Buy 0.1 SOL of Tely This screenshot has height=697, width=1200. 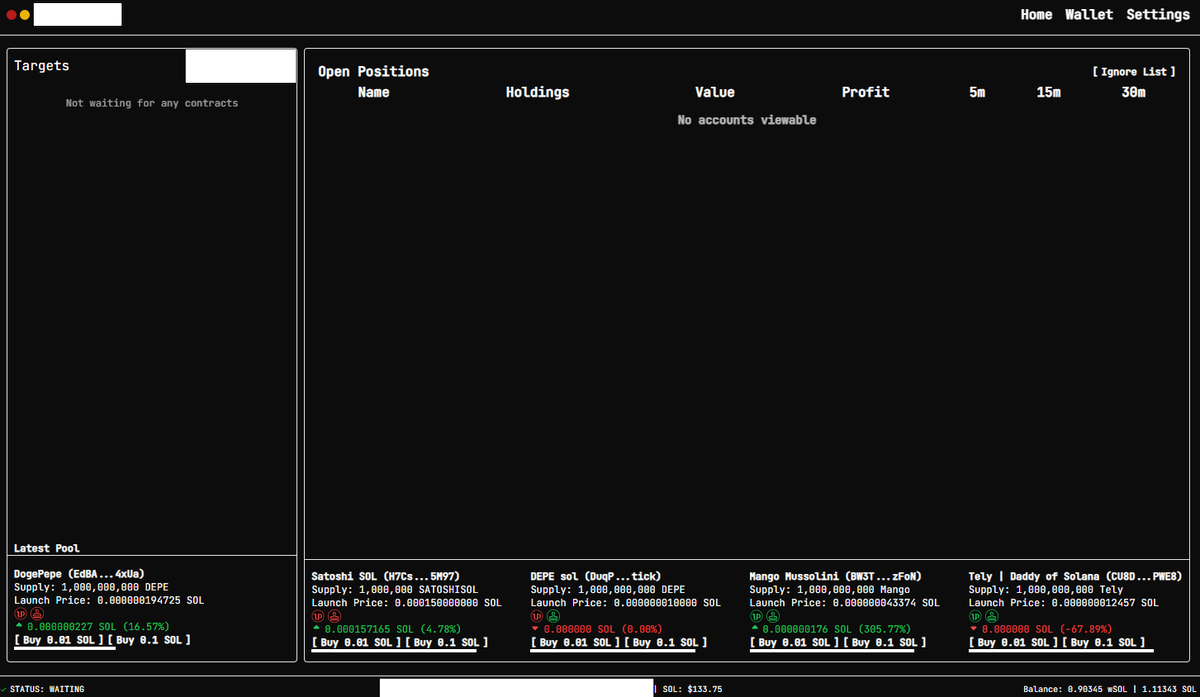[x=1104, y=642]
